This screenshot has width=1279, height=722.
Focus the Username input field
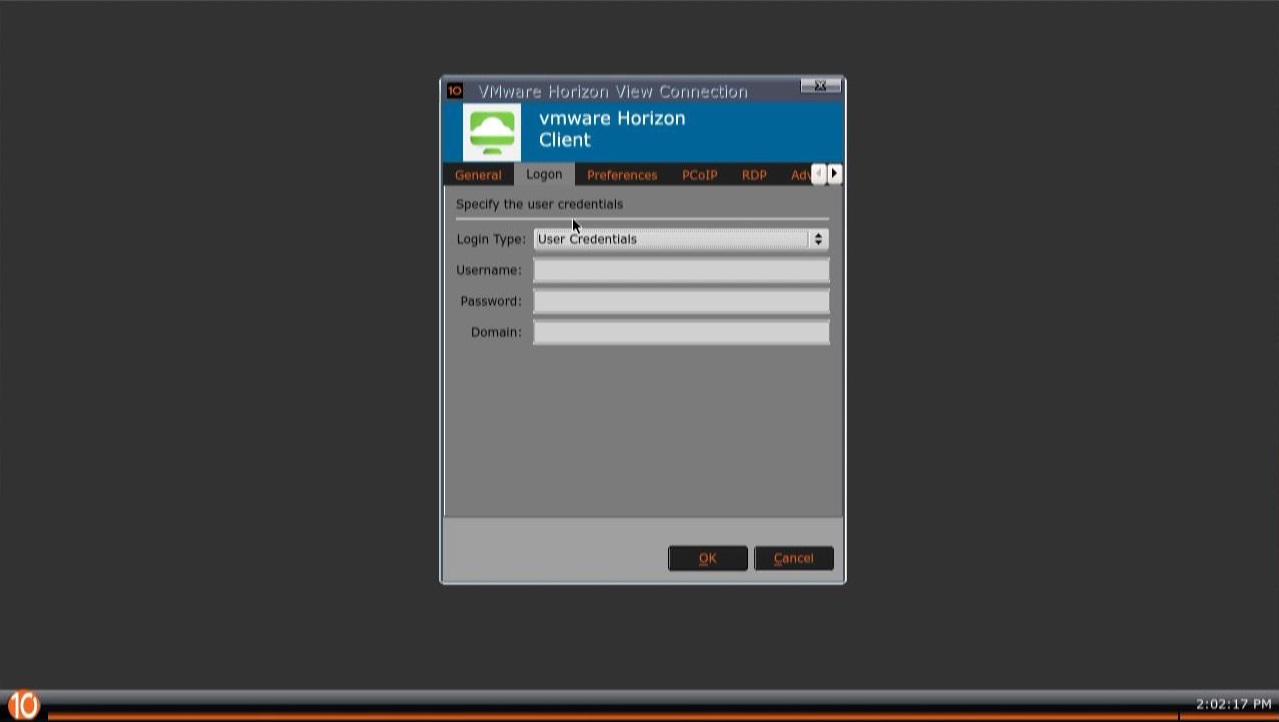pyautogui.click(x=681, y=270)
